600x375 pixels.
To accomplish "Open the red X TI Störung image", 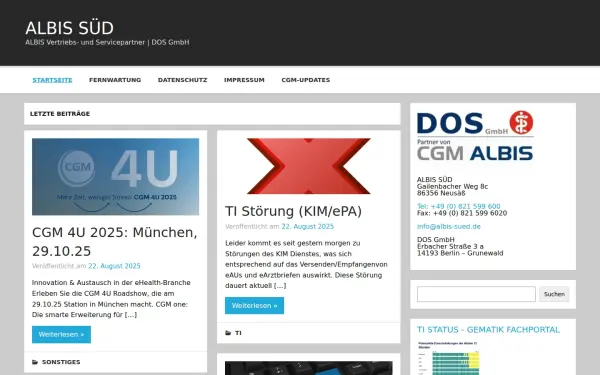I will 308,166.
